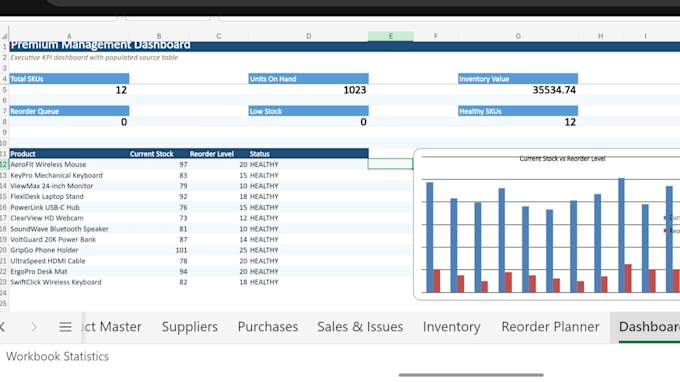Image resolution: width=680 pixels, height=382 pixels.
Task: Open the Reorder Planner sheet tab
Action: [x=550, y=326]
